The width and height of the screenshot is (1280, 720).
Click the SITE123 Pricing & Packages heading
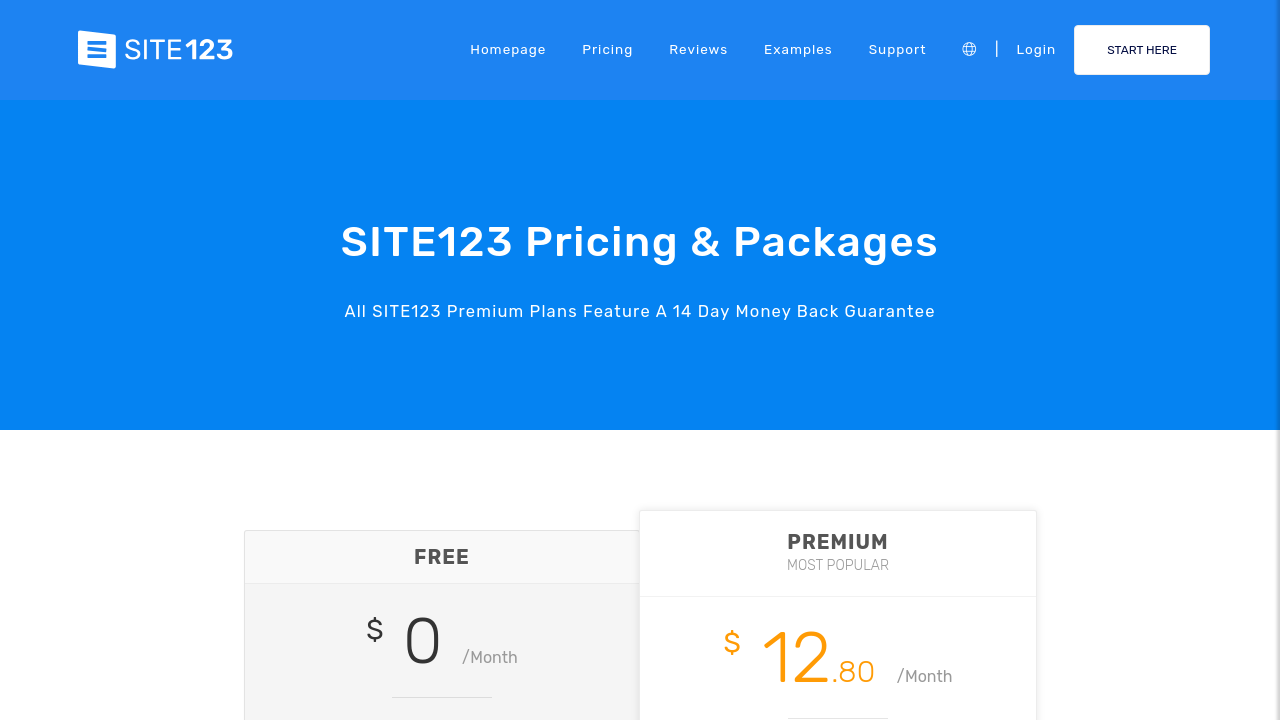(640, 242)
